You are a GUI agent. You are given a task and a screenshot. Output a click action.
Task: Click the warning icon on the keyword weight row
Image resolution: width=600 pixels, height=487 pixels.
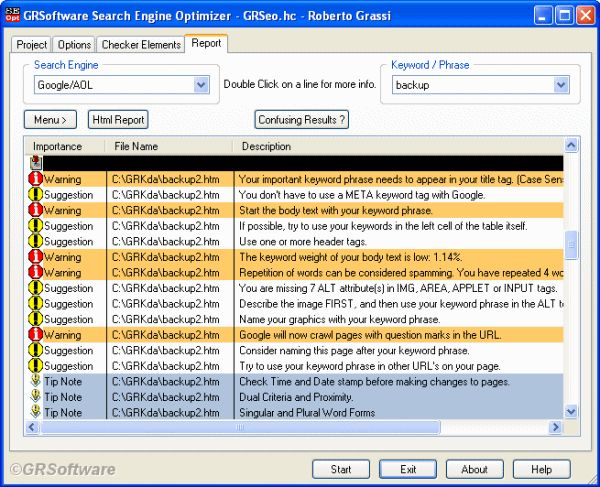click(x=36, y=257)
